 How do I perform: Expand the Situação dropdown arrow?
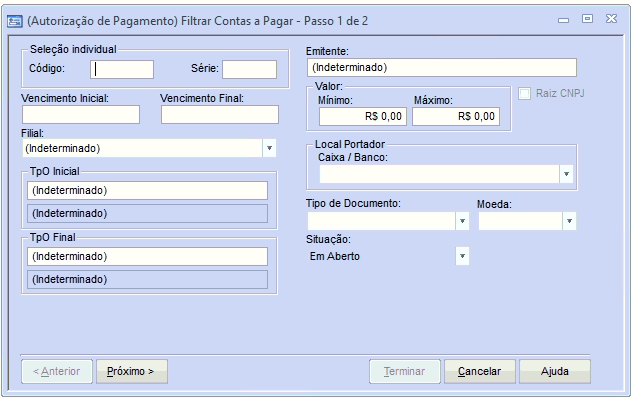tap(462, 256)
